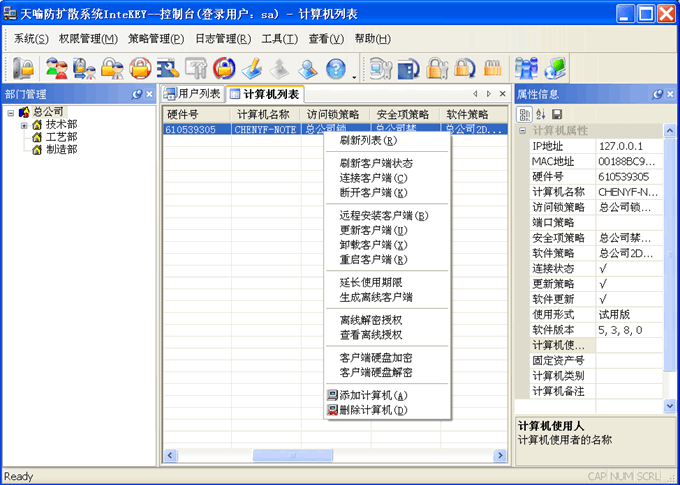Click the gray tools window toolbar icon
The image size is (680, 485).
point(196,69)
